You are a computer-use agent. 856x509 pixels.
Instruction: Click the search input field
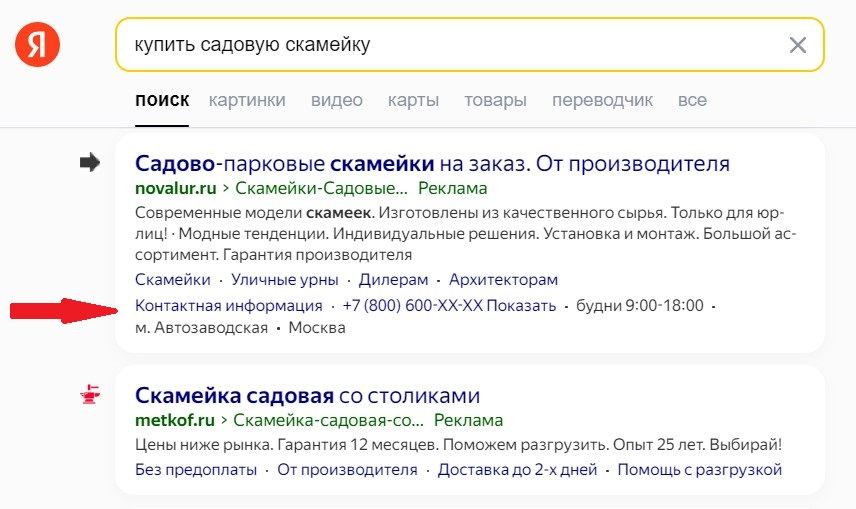pyautogui.click(x=450, y=45)
